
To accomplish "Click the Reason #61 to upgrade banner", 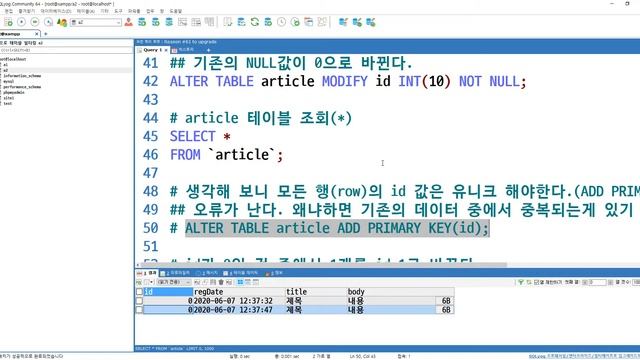I will (176, 42).
